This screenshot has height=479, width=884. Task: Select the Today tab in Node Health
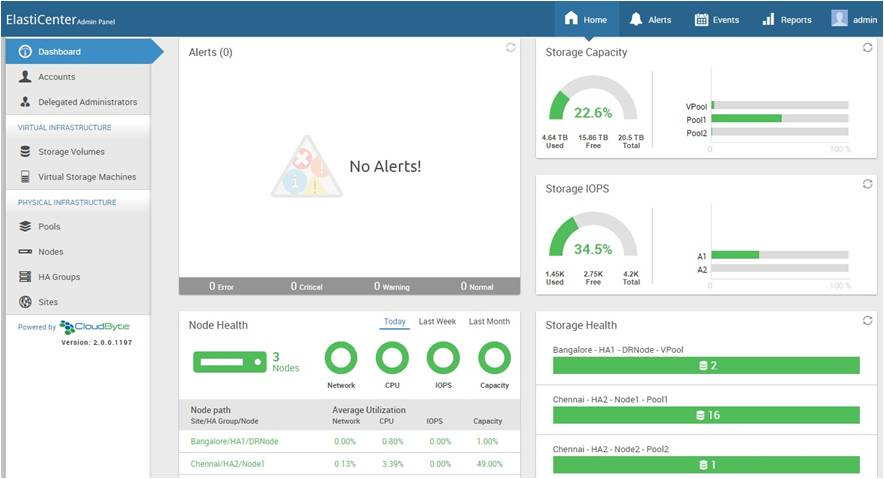395,322
